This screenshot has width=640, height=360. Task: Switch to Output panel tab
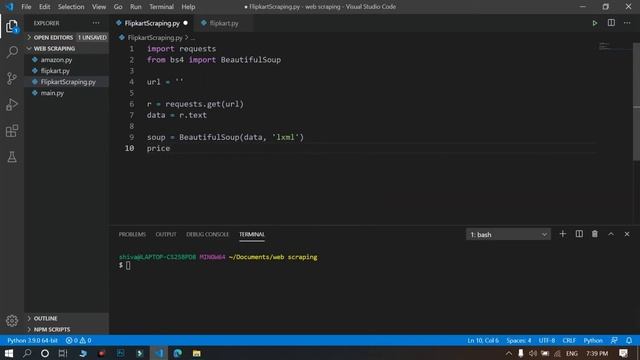[x=166, y=234]
